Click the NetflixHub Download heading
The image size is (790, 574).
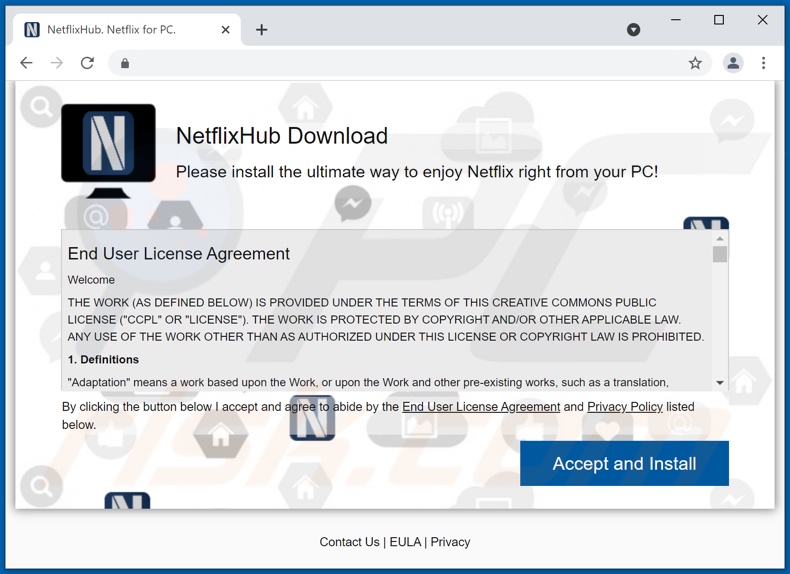pos(282,136)
